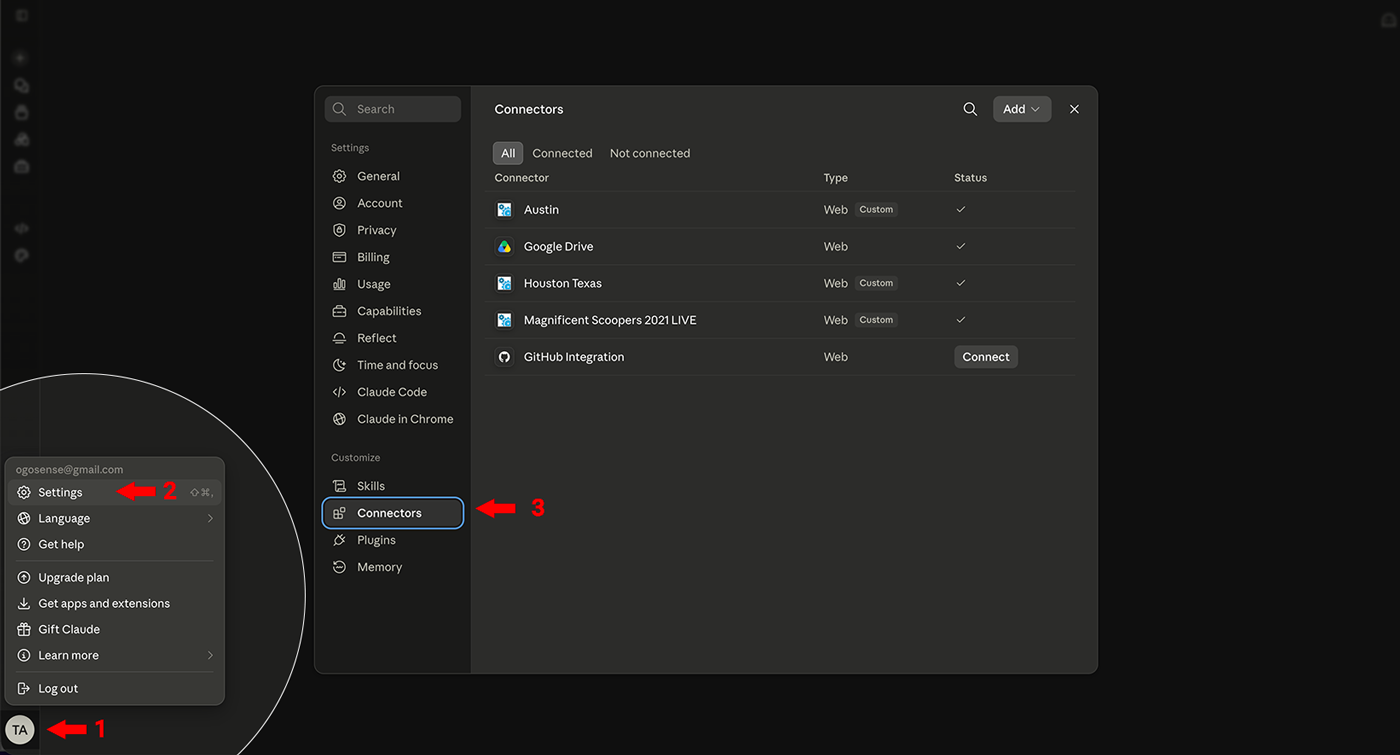Viewport: 1400px width, 755px height.
Task: Open Claude Code via its code brackets icon
Action: pyautogui.click(x=339, y=392)
